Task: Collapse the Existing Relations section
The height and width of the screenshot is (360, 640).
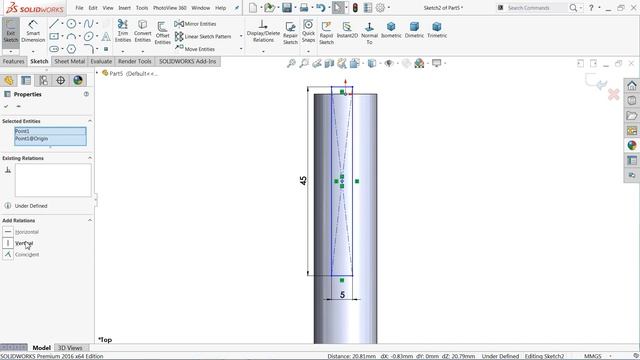Action: pyautogui.click(x=90, y=158)
